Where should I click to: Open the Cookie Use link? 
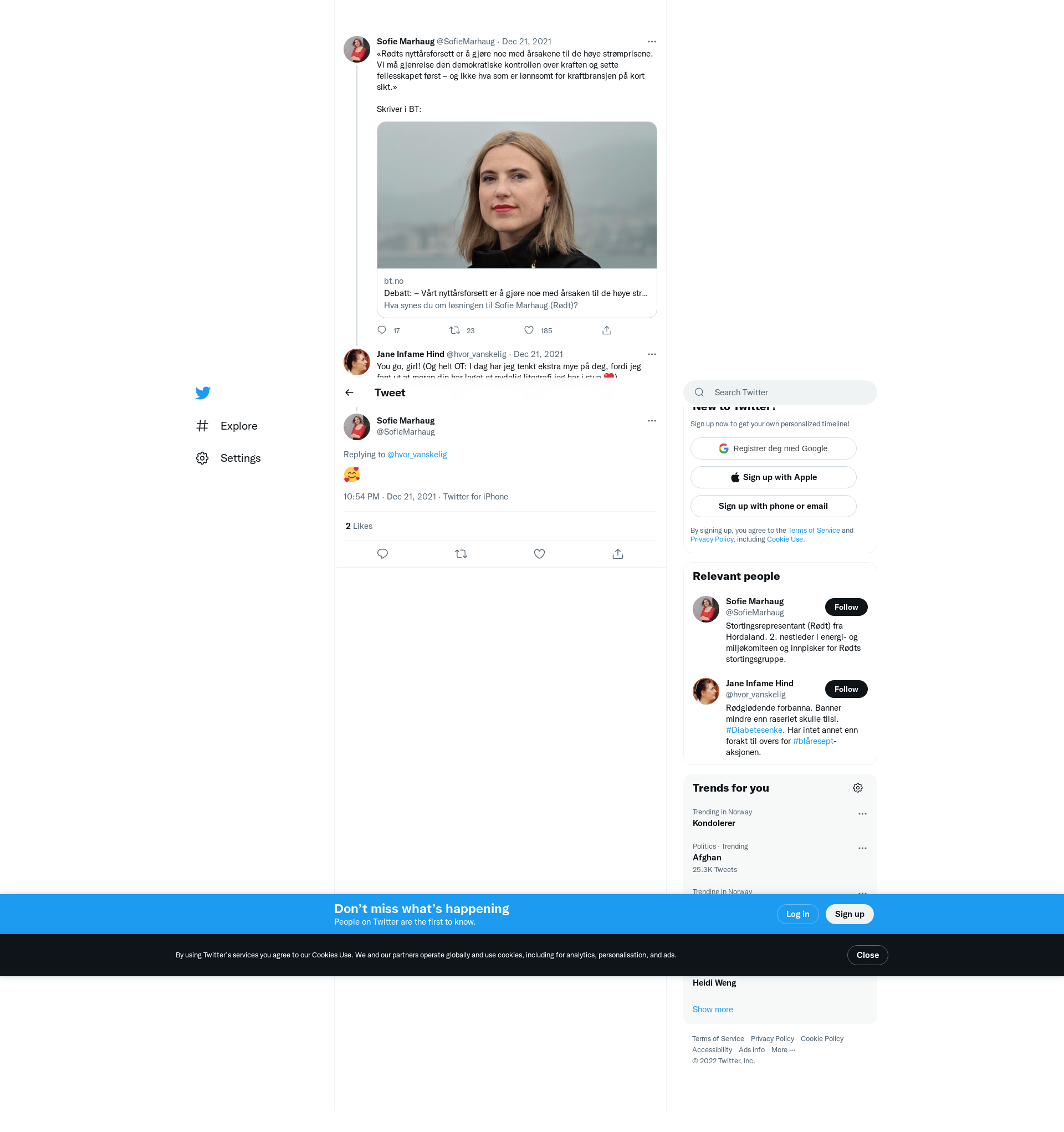tap(785, 540)
